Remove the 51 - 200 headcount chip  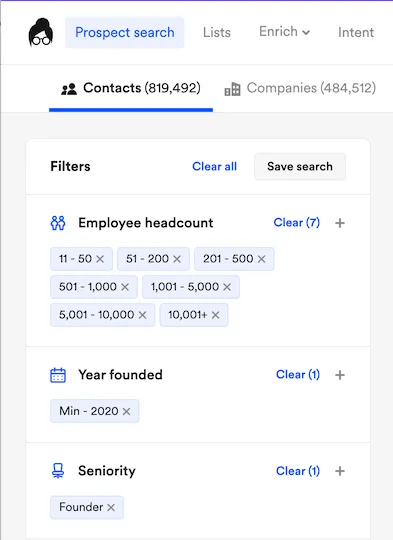click(177, 259)
